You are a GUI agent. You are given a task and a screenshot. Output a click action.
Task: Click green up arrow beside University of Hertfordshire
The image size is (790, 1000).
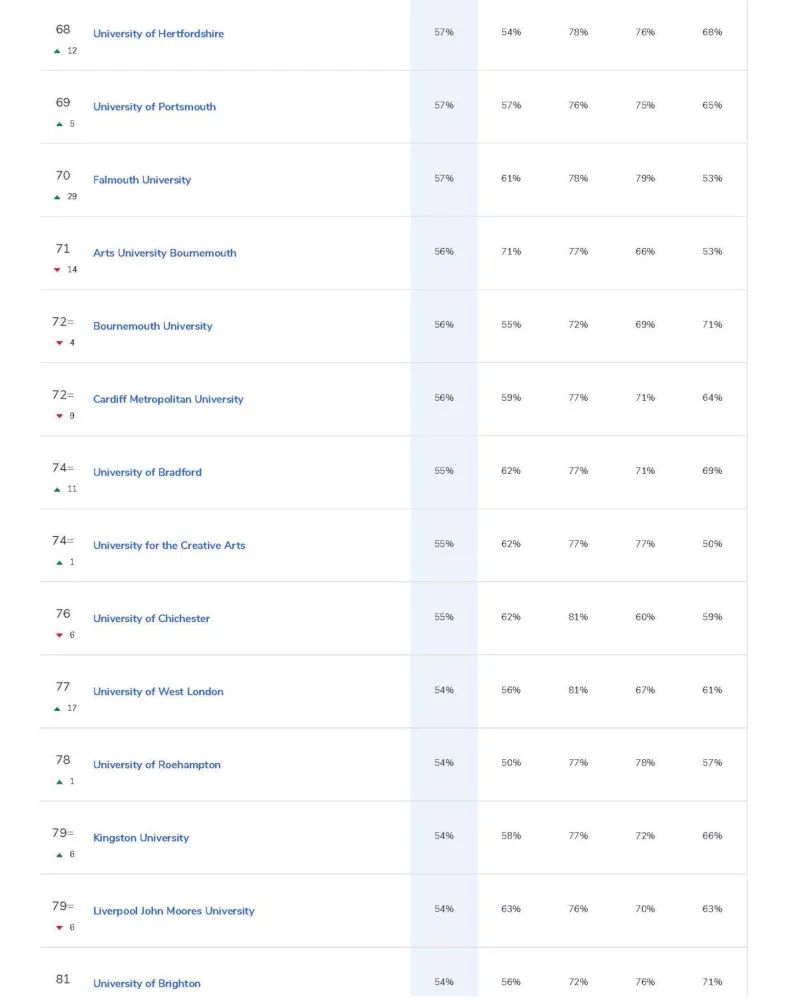coord(57,51)
